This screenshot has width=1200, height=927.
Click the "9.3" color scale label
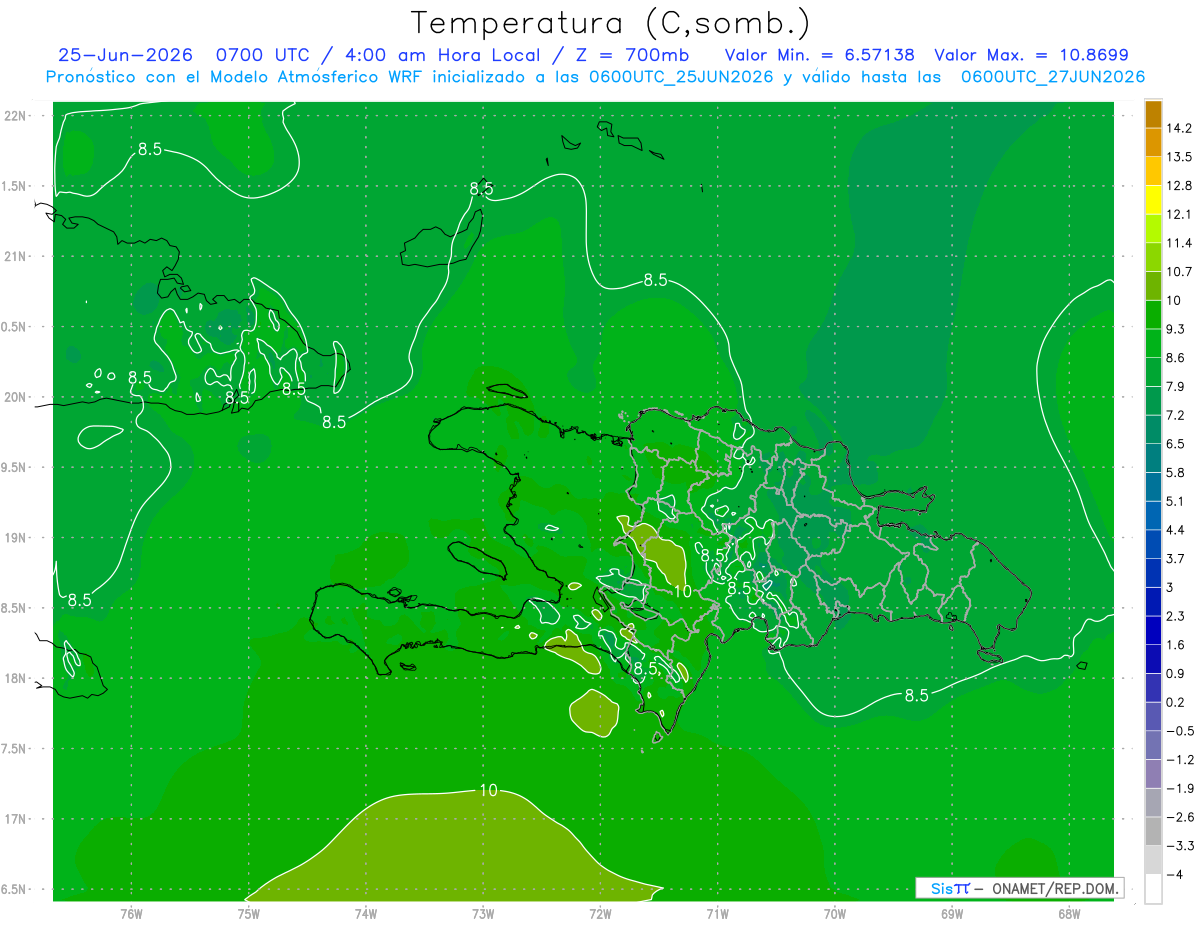pos(1175,328)
